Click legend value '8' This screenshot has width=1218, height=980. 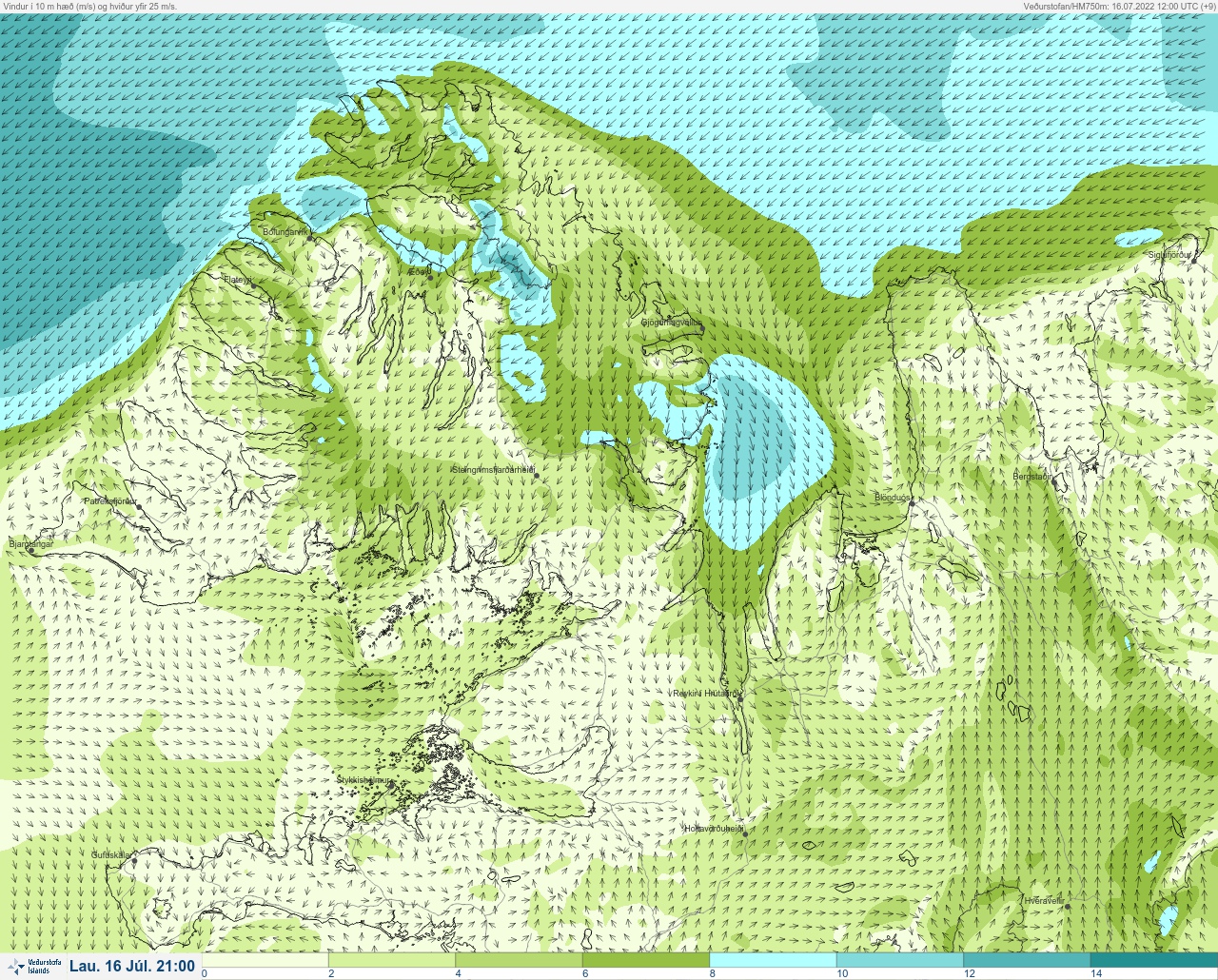pyautogui.click(x=712, y=973)
